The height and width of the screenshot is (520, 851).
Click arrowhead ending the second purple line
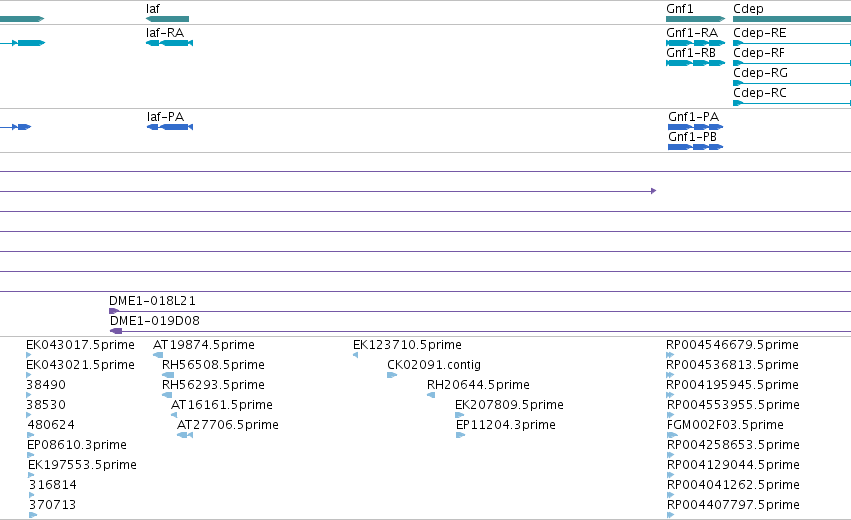click(x=653, y=191)
